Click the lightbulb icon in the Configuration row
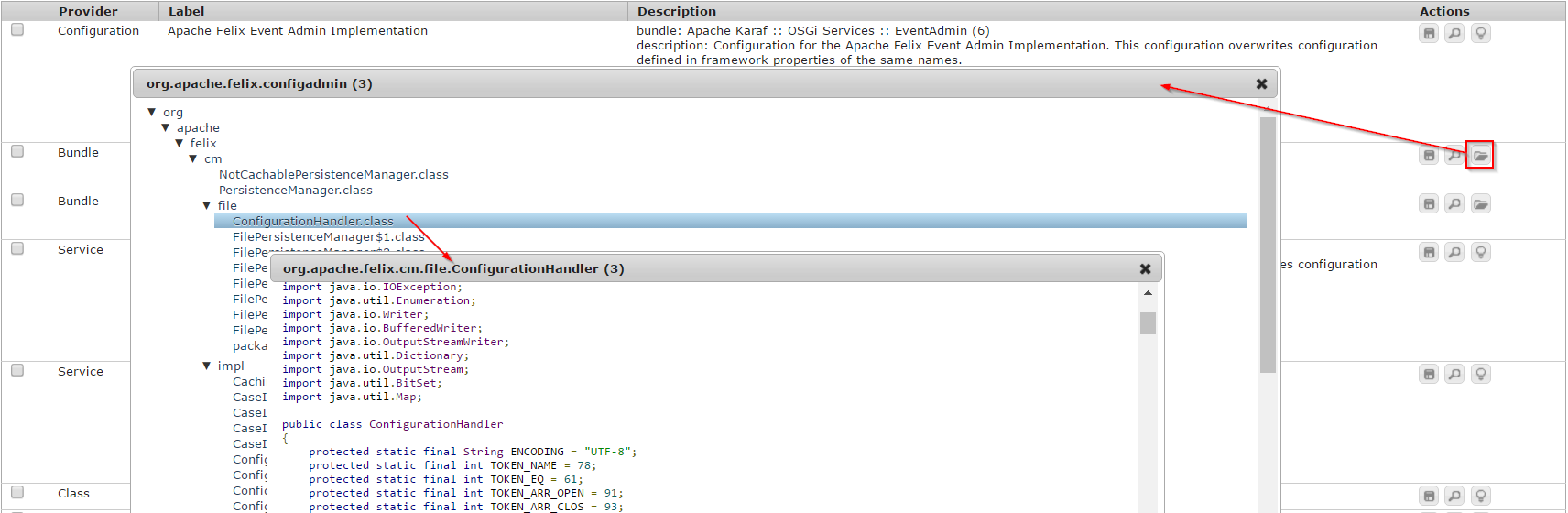This screenshot has width=1568, height=513. pos(1481,34)
